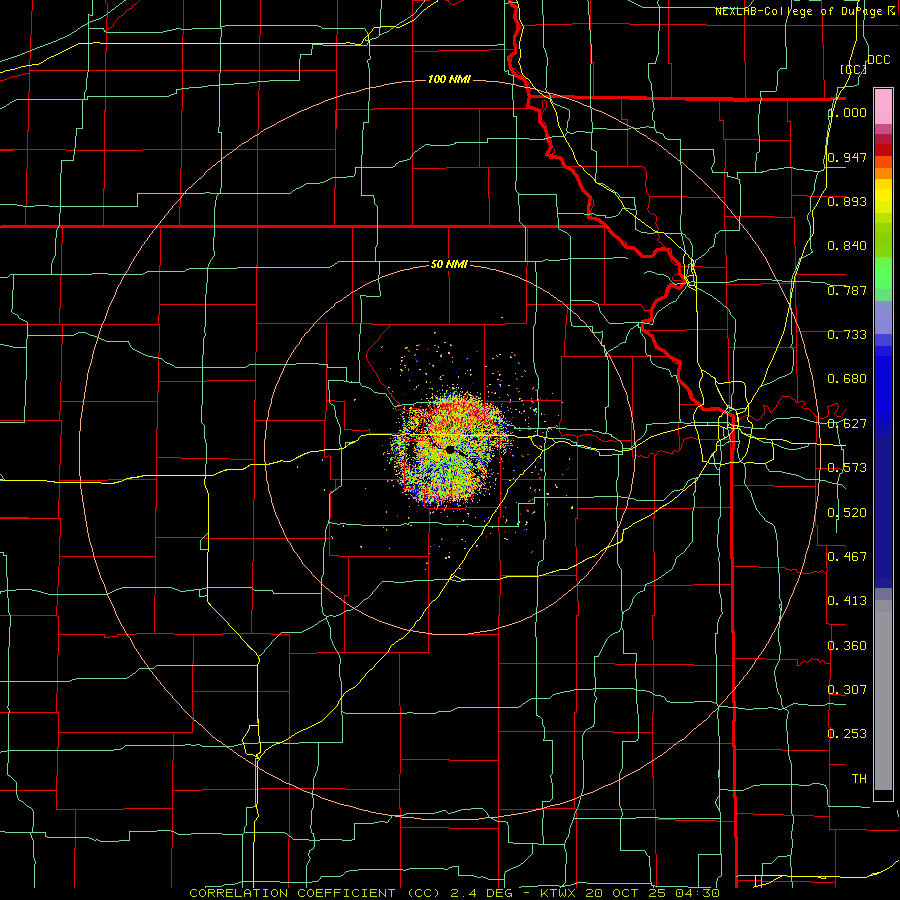Pick the bright green segment of color scale
Viewport: 900px width, 900px height.
click(883, 273)
